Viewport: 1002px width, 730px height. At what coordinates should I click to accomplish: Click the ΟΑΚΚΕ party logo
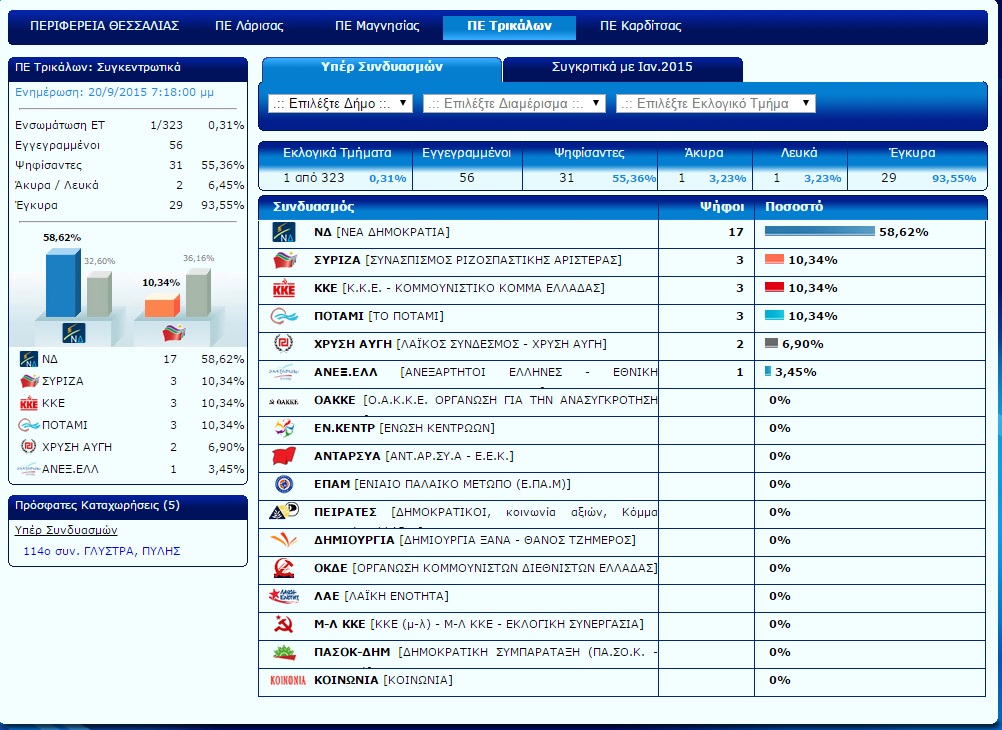click(284, 401)
